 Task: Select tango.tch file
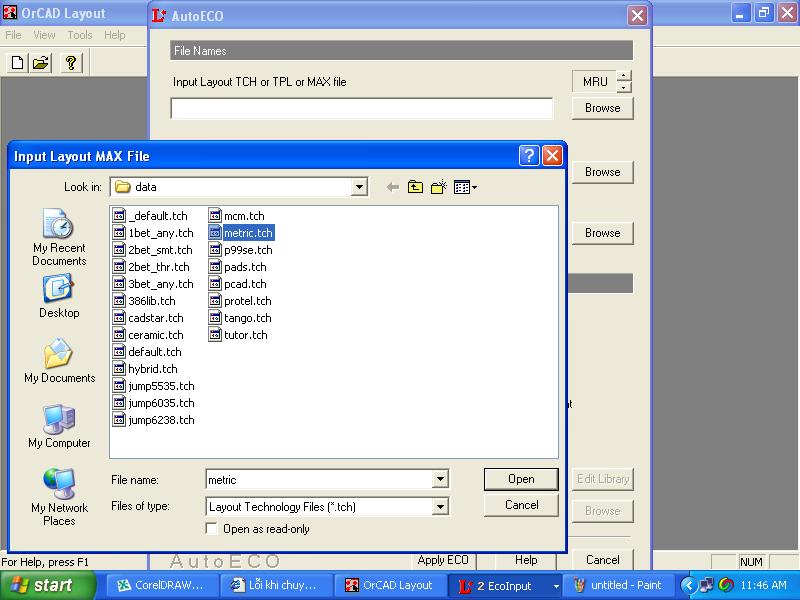(x=240, y=318)
